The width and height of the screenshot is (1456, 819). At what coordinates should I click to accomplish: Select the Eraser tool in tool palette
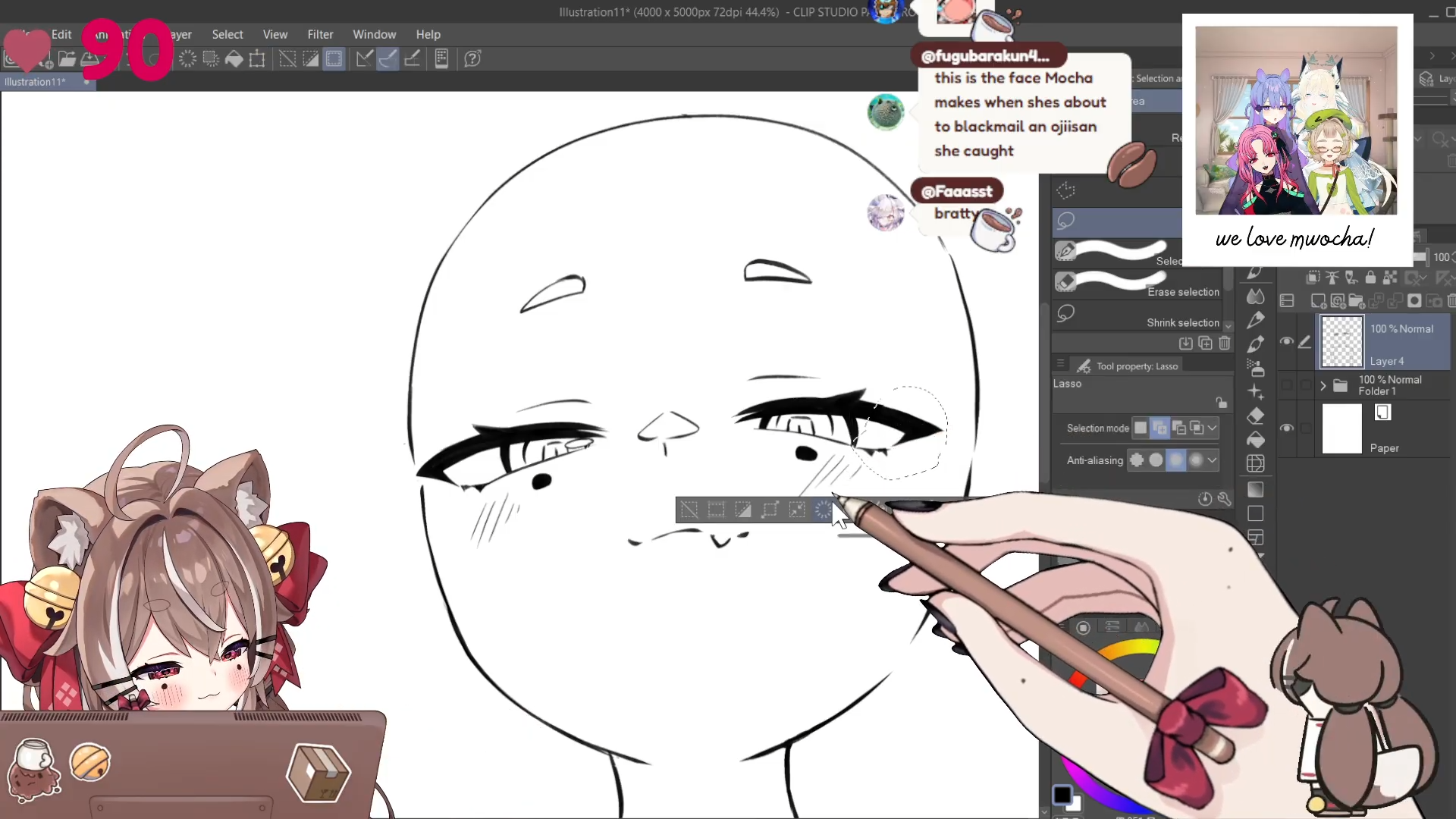1255,416
